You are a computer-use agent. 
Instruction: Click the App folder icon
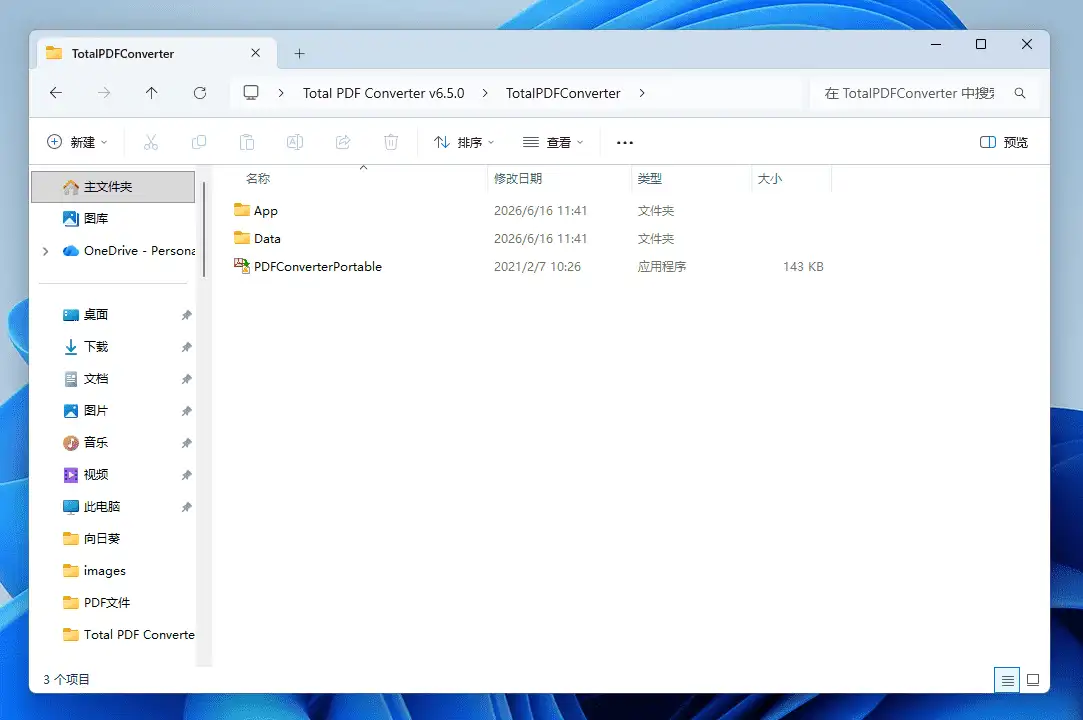click(x=242, y=209)
